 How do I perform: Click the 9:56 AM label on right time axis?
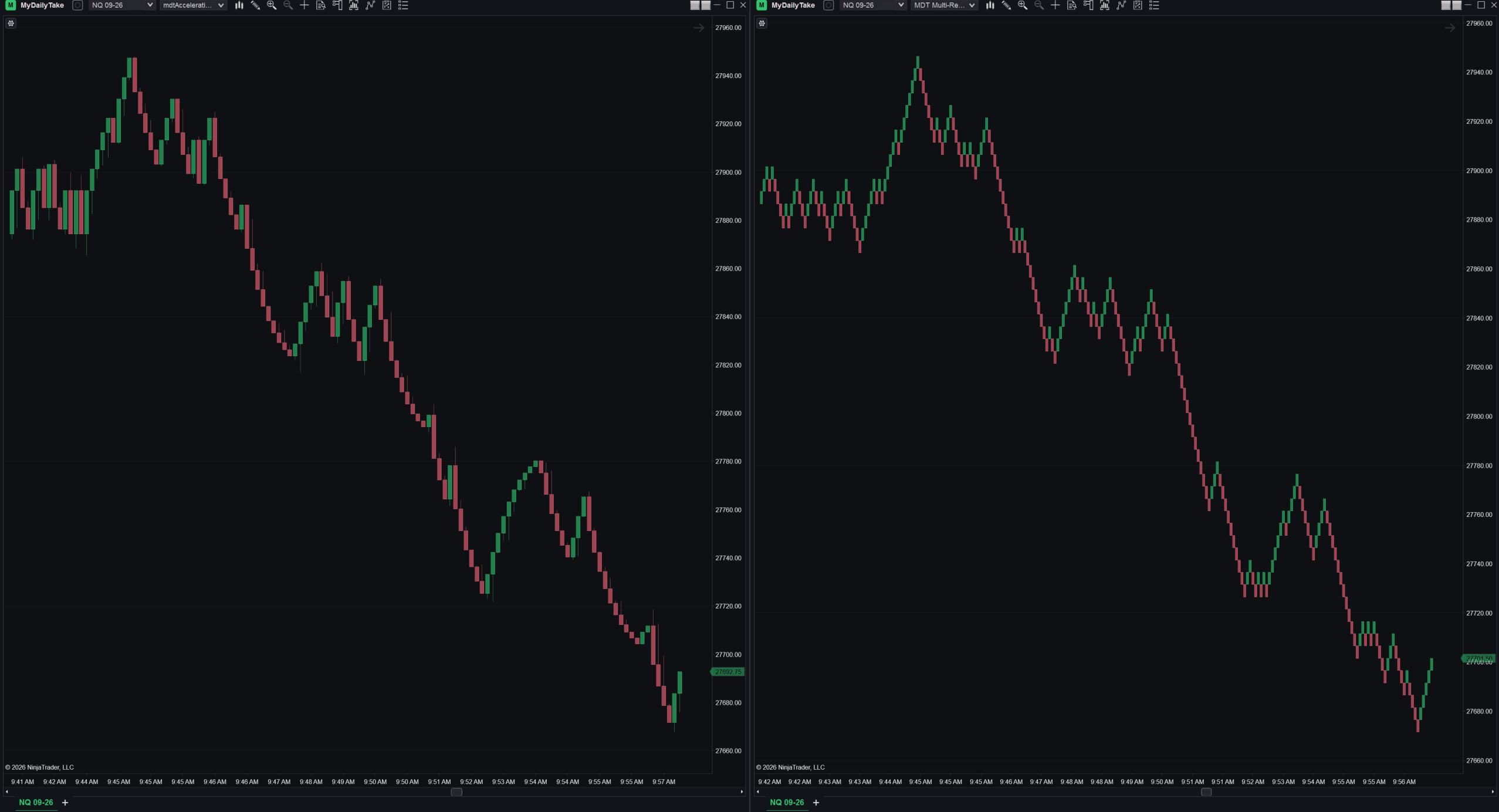click(1404, 781)
